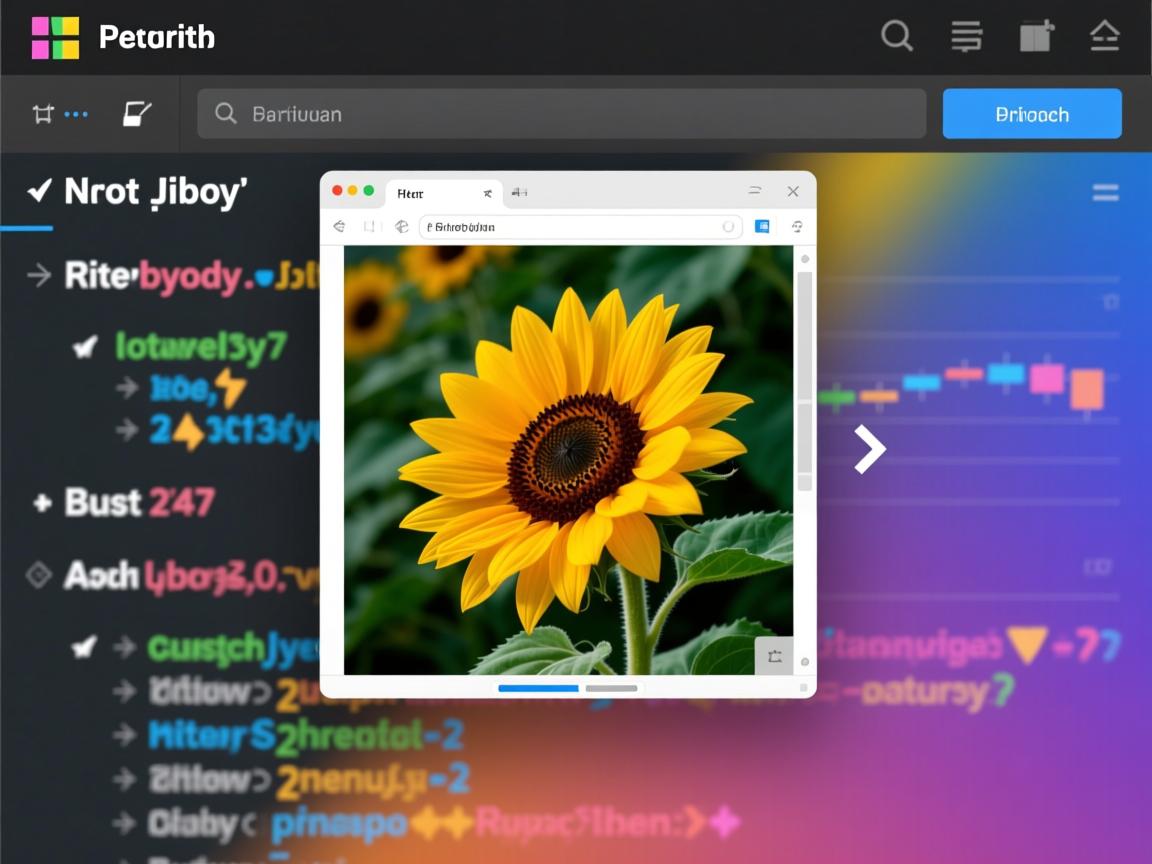This screenshot has height=864, width=1152.
Task: Click the white right chevron beside image window
Action: tap(869, 450)
